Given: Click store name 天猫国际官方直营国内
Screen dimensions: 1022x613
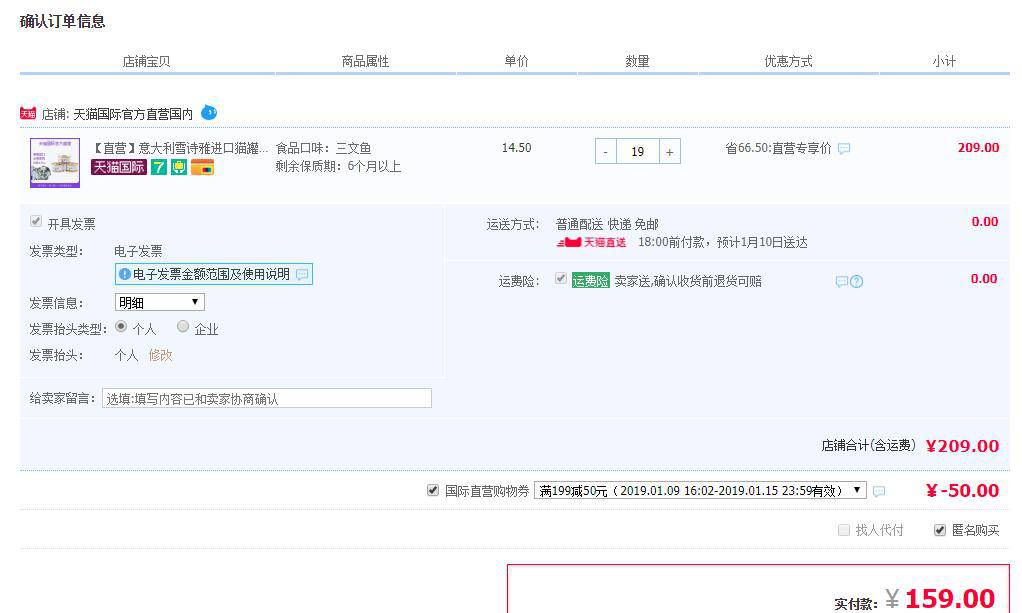Looking at the screenshot, I should pos(133,114).
